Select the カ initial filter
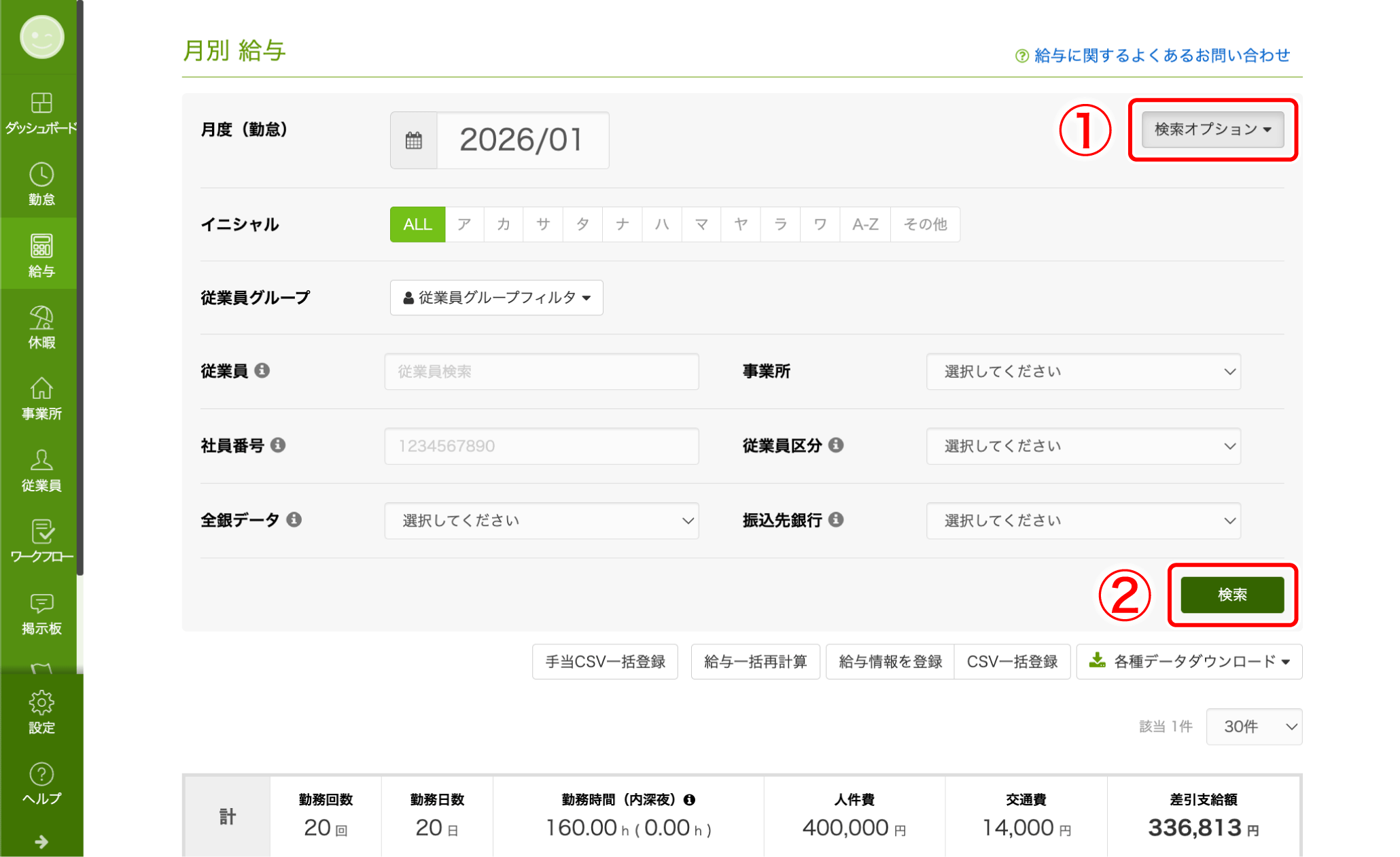The image size is (1400, 857). pyautogui.click(x=504, y=224)
